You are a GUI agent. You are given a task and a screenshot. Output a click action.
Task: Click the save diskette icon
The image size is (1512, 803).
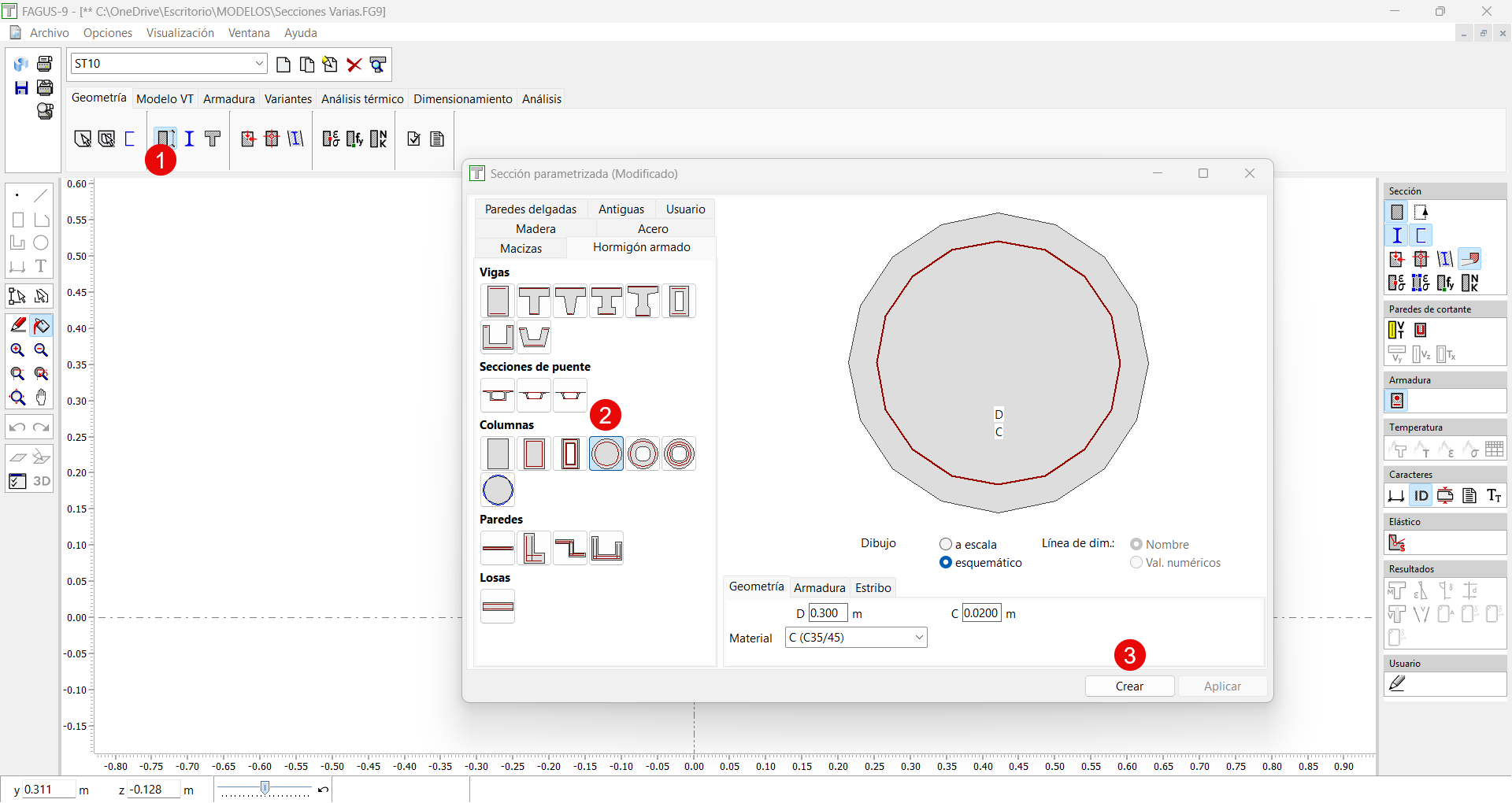coord(21,88)
